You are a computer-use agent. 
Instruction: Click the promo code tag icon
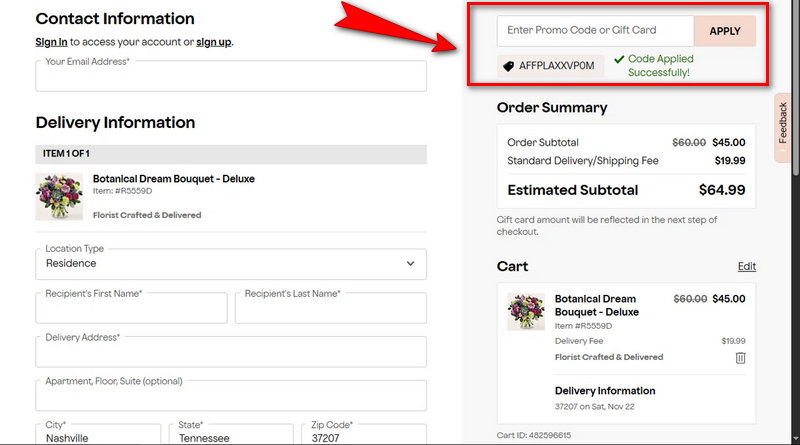(510, 66)
